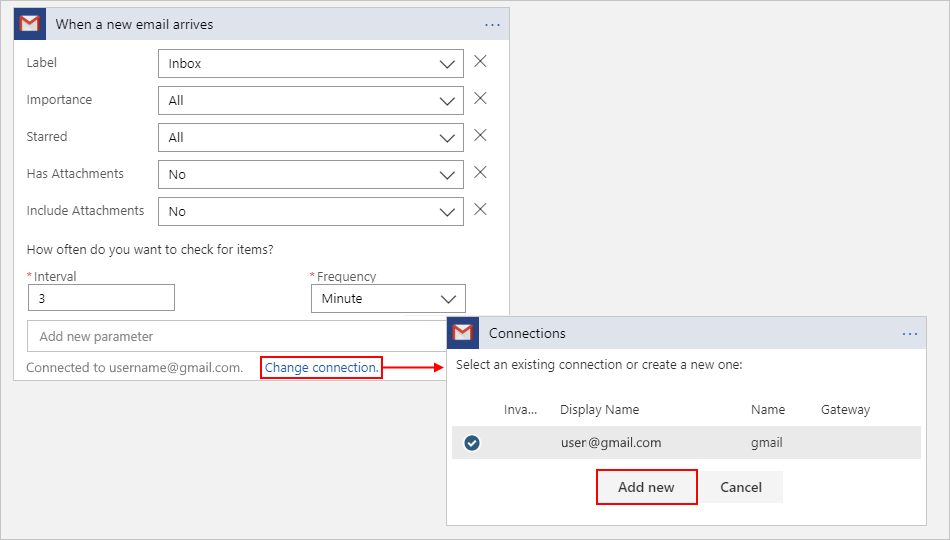
Task: Remove the Importance parameter
Action: pyautogui.click(x=480, y=98)
